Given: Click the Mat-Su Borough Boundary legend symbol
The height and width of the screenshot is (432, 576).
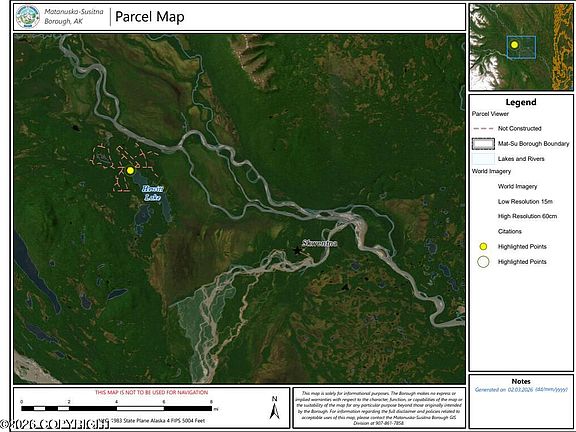Looking at the screenshot, I should 483,144.
